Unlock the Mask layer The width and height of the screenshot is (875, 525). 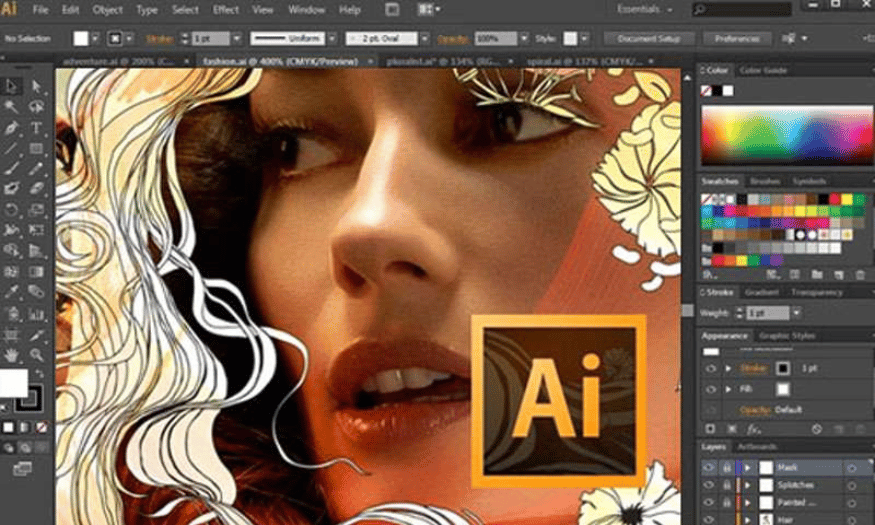(727, 468)
